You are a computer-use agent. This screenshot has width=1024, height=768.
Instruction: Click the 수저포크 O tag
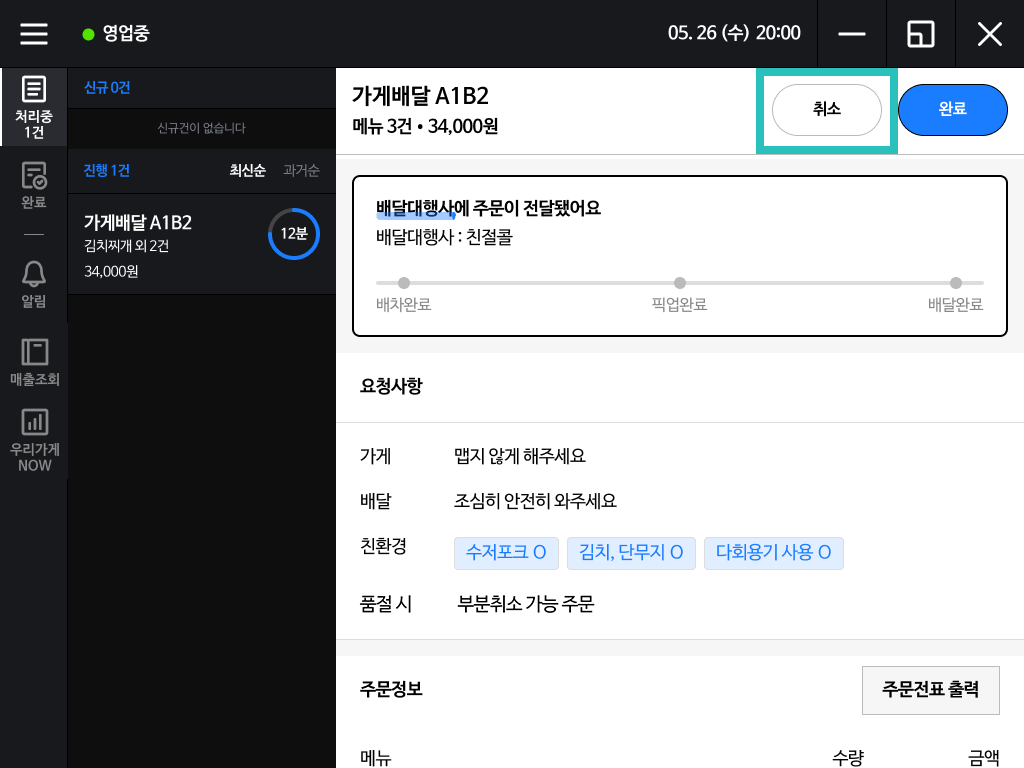coord(506,553)
